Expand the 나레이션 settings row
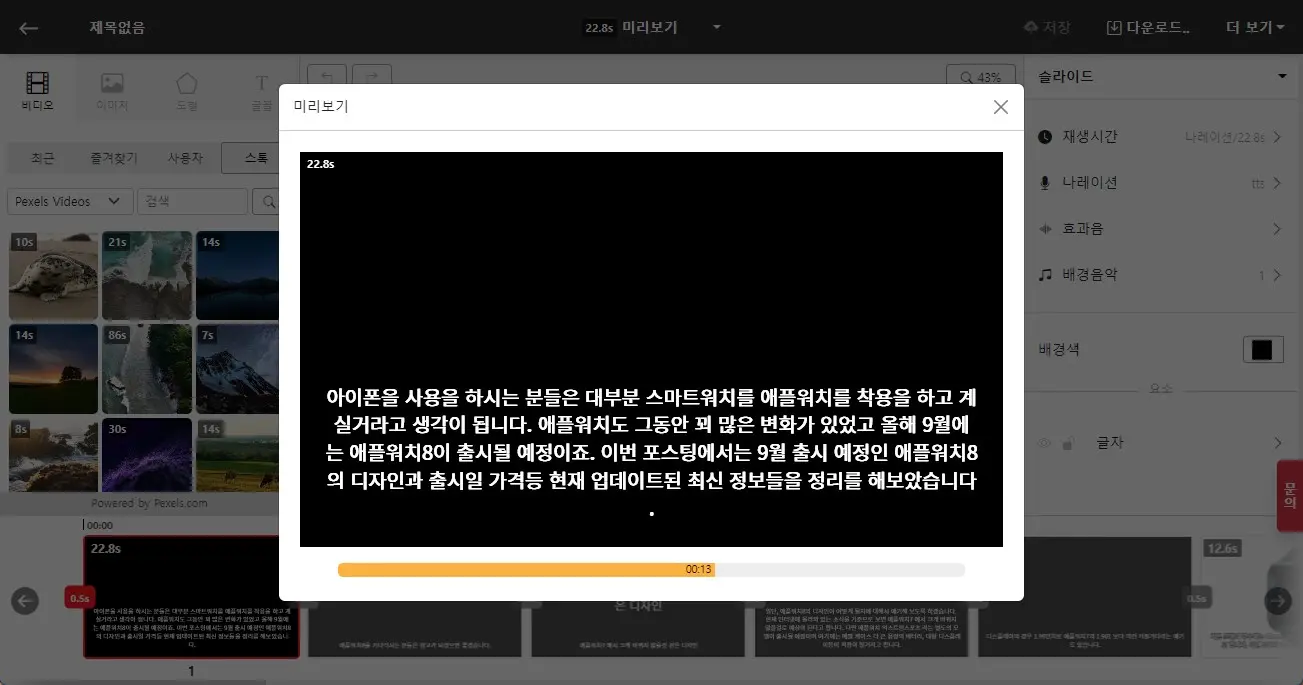1303x685 pixels. click(1160, 182)
